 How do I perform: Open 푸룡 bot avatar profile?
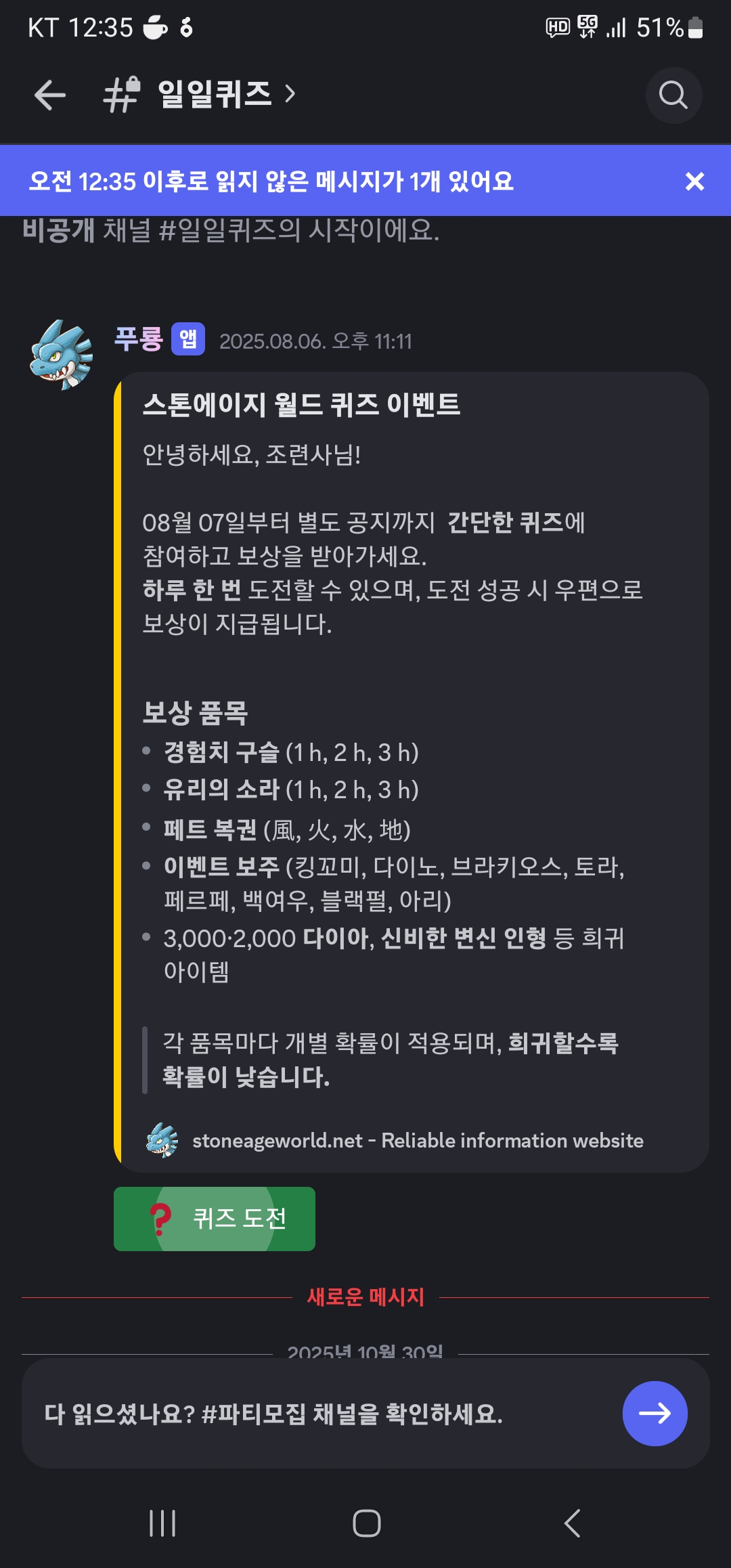pyautogui.click(x=62, y=355)
